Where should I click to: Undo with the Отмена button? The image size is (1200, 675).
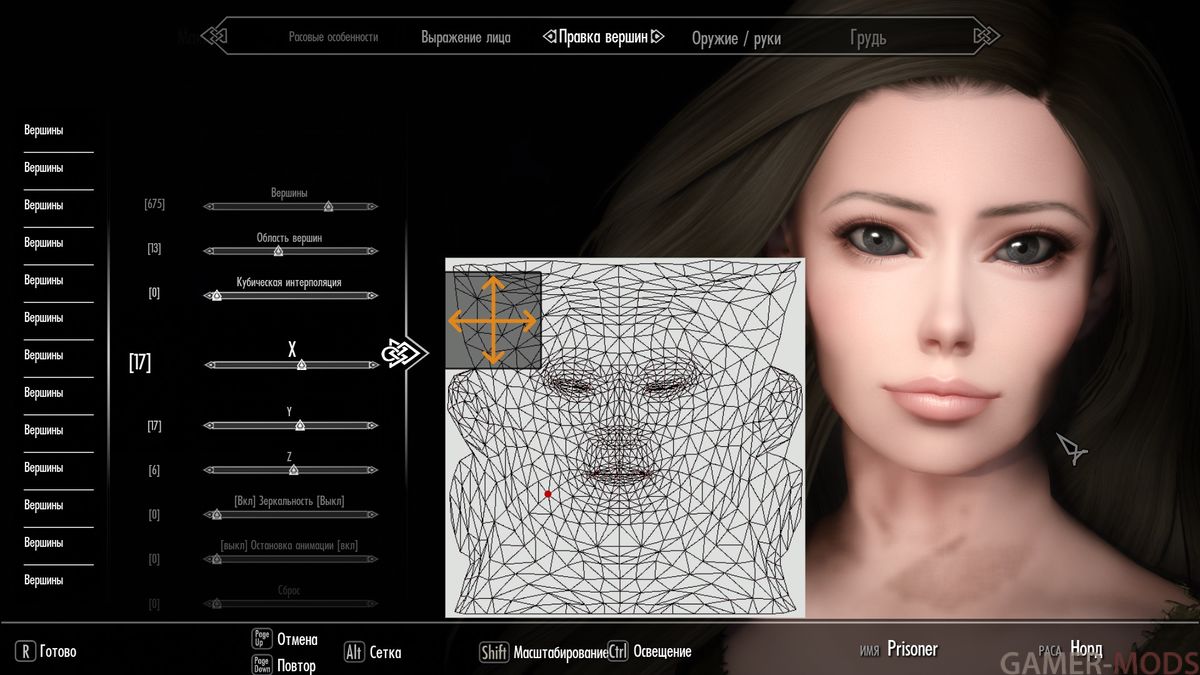click(x=285, y=640)
